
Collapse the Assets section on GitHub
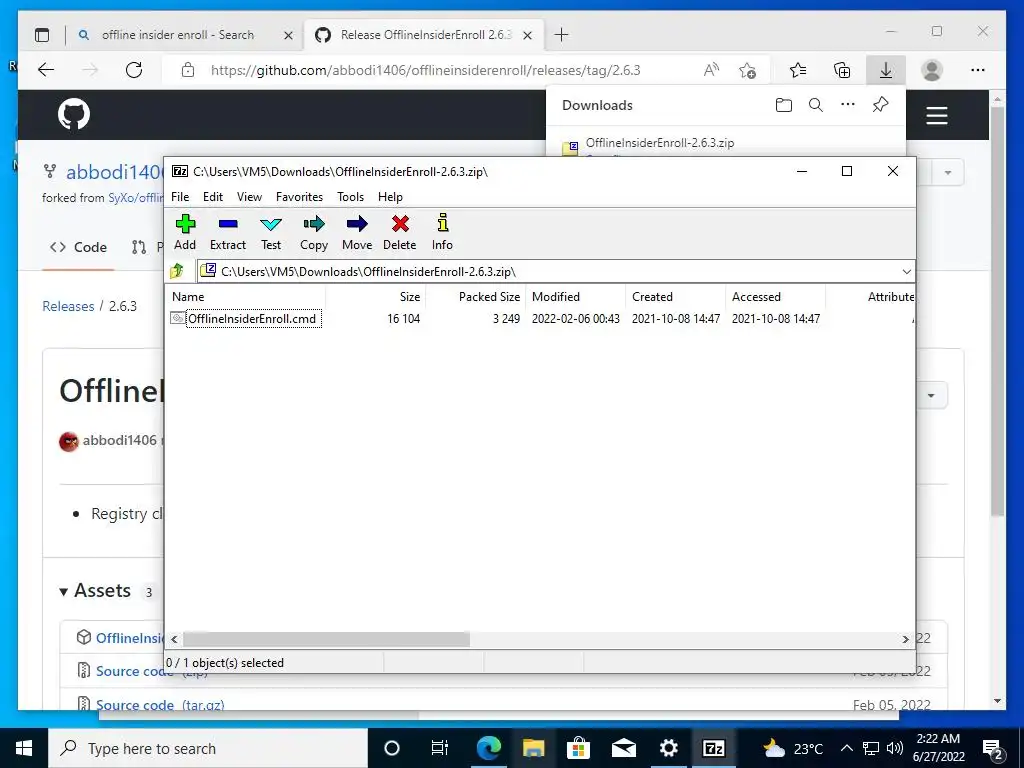click(95, 591)
